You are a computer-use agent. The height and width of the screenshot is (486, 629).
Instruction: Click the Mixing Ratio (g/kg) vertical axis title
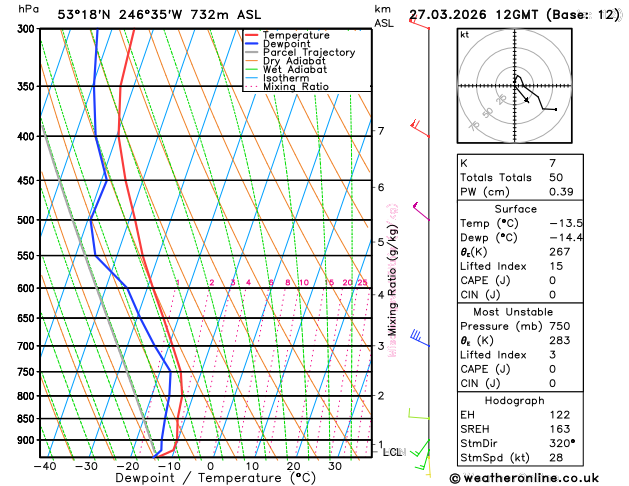392,281
